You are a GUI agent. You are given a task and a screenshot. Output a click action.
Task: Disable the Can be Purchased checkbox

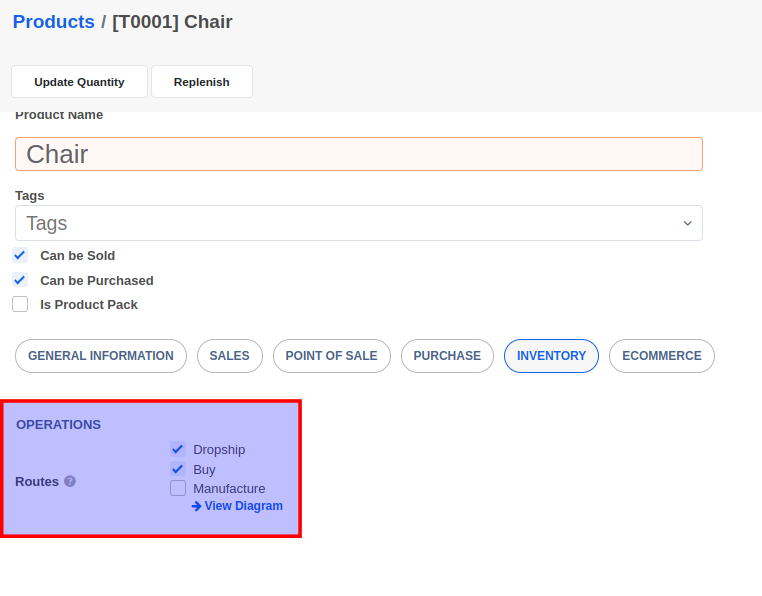[x=20, y=280]
